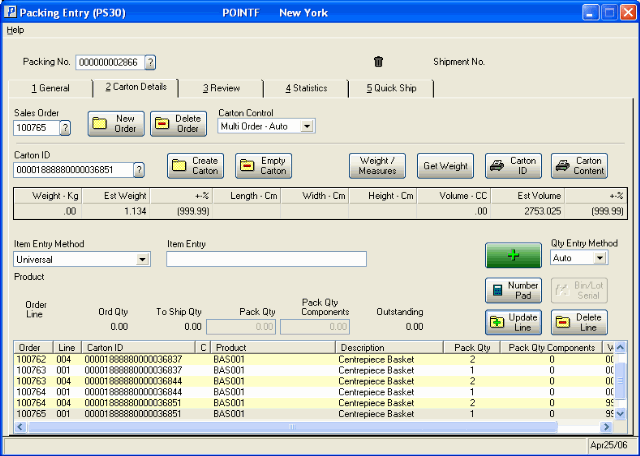Image resolution: width=640 pixels, height=456 pixels.
Task: Click the Volume - CC column header
Action: tap(454, 196)
